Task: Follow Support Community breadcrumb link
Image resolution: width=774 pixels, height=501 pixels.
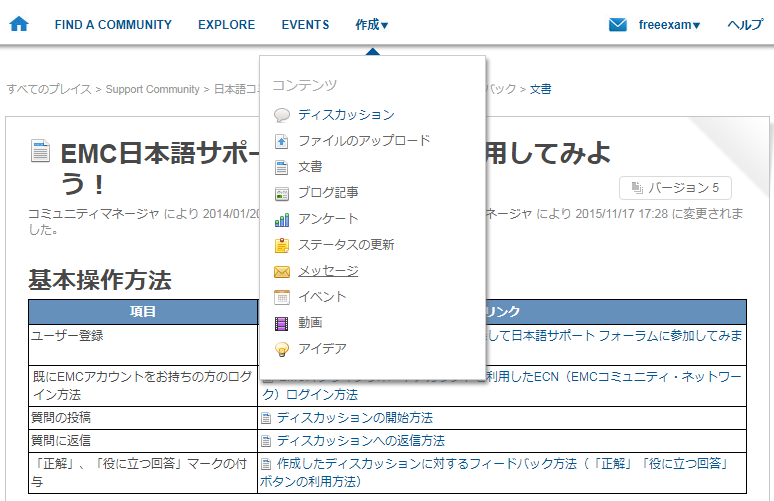Action: (153, 89)
